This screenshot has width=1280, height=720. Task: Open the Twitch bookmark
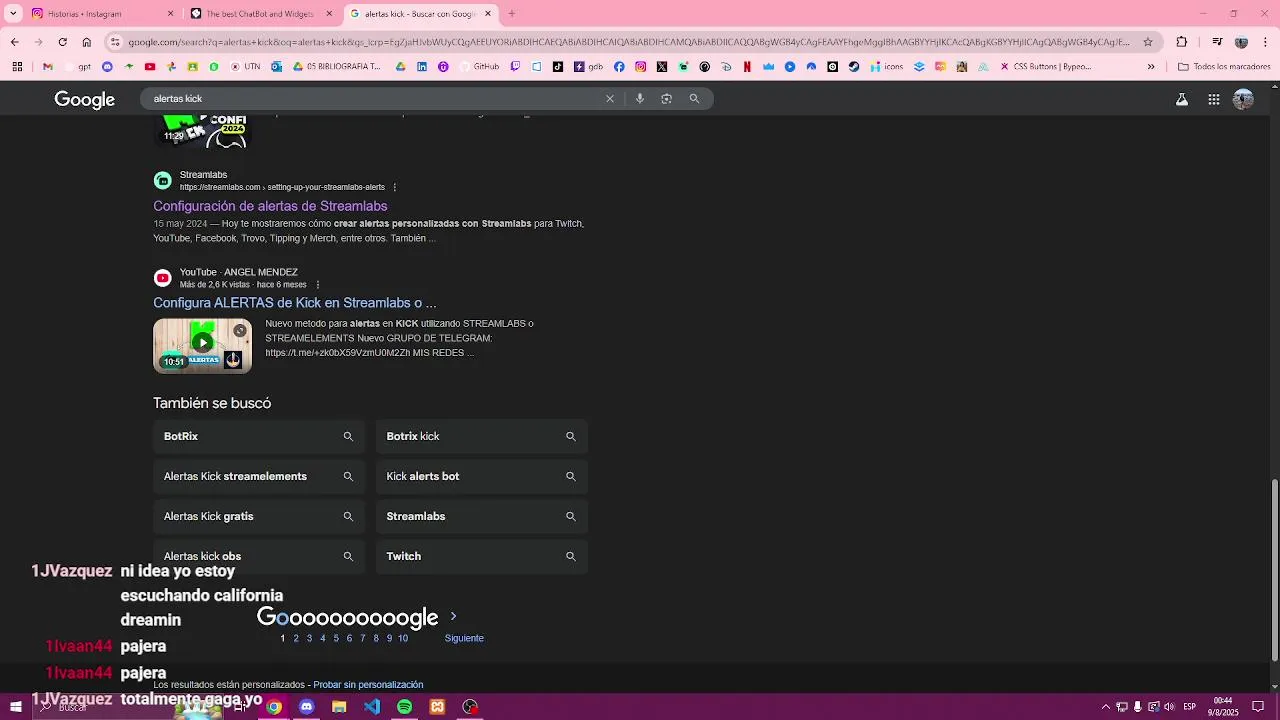tap(515, 67)
